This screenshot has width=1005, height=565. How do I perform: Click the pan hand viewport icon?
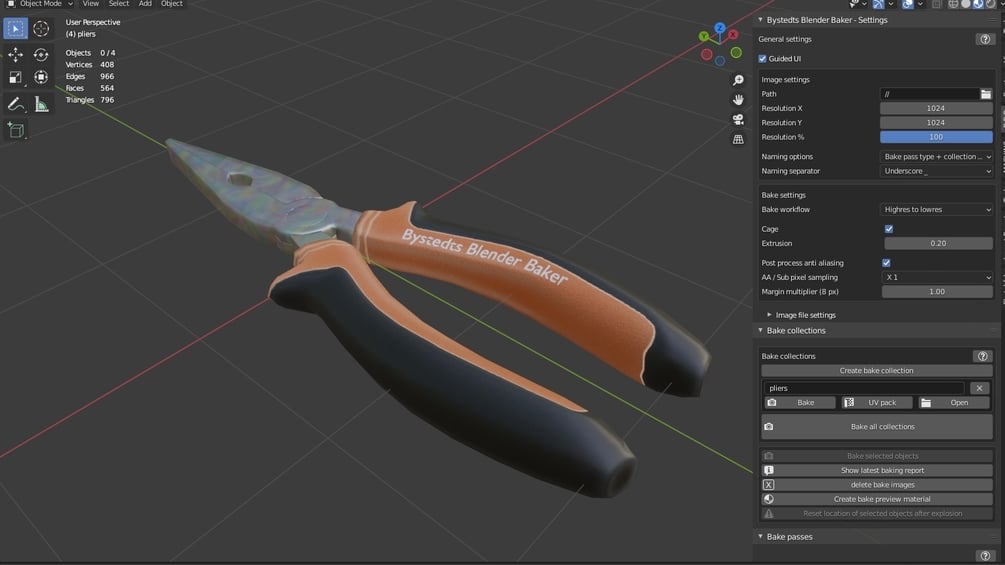click(738, 100)
